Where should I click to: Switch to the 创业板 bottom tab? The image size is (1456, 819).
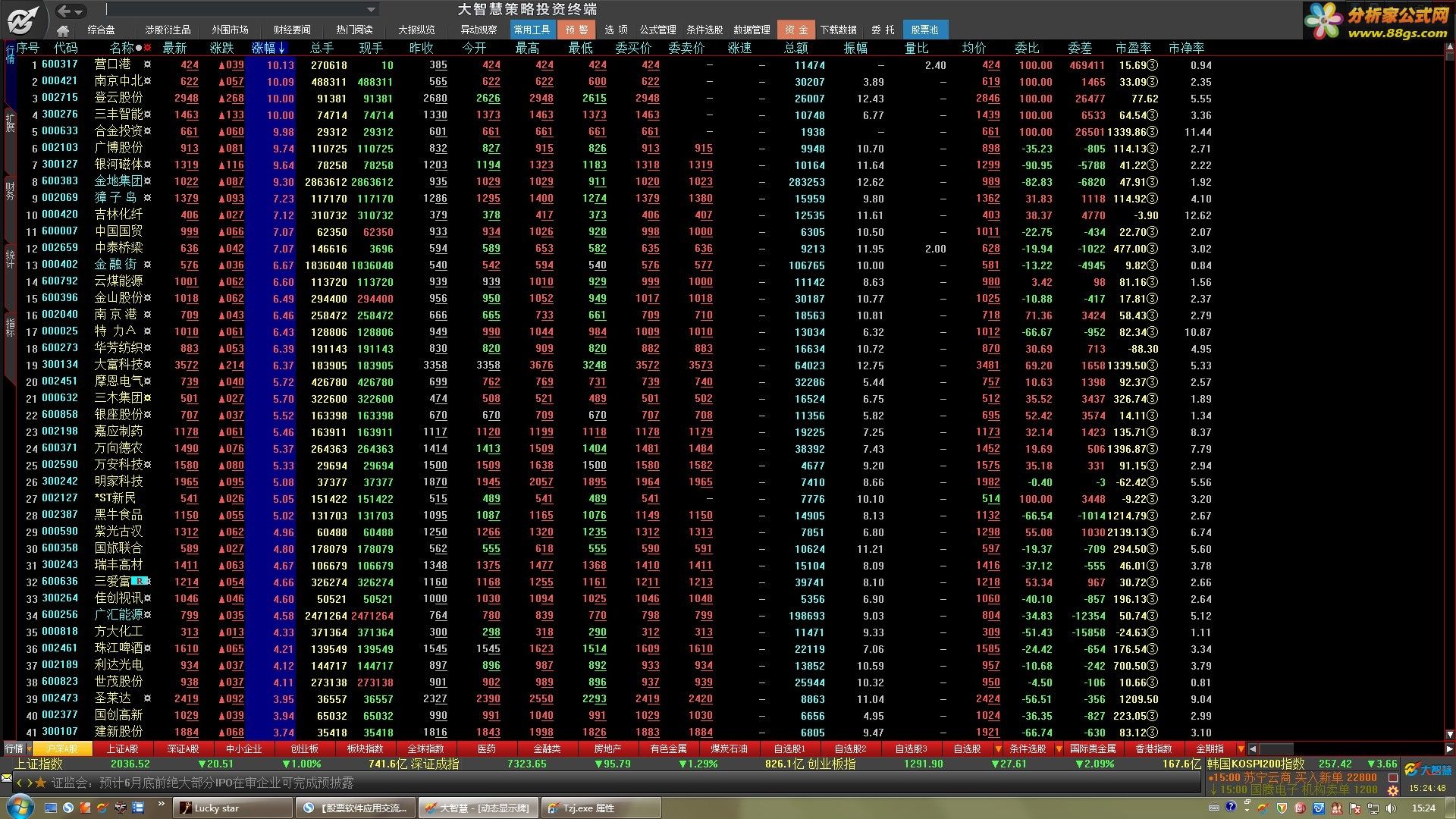[304, 748]
